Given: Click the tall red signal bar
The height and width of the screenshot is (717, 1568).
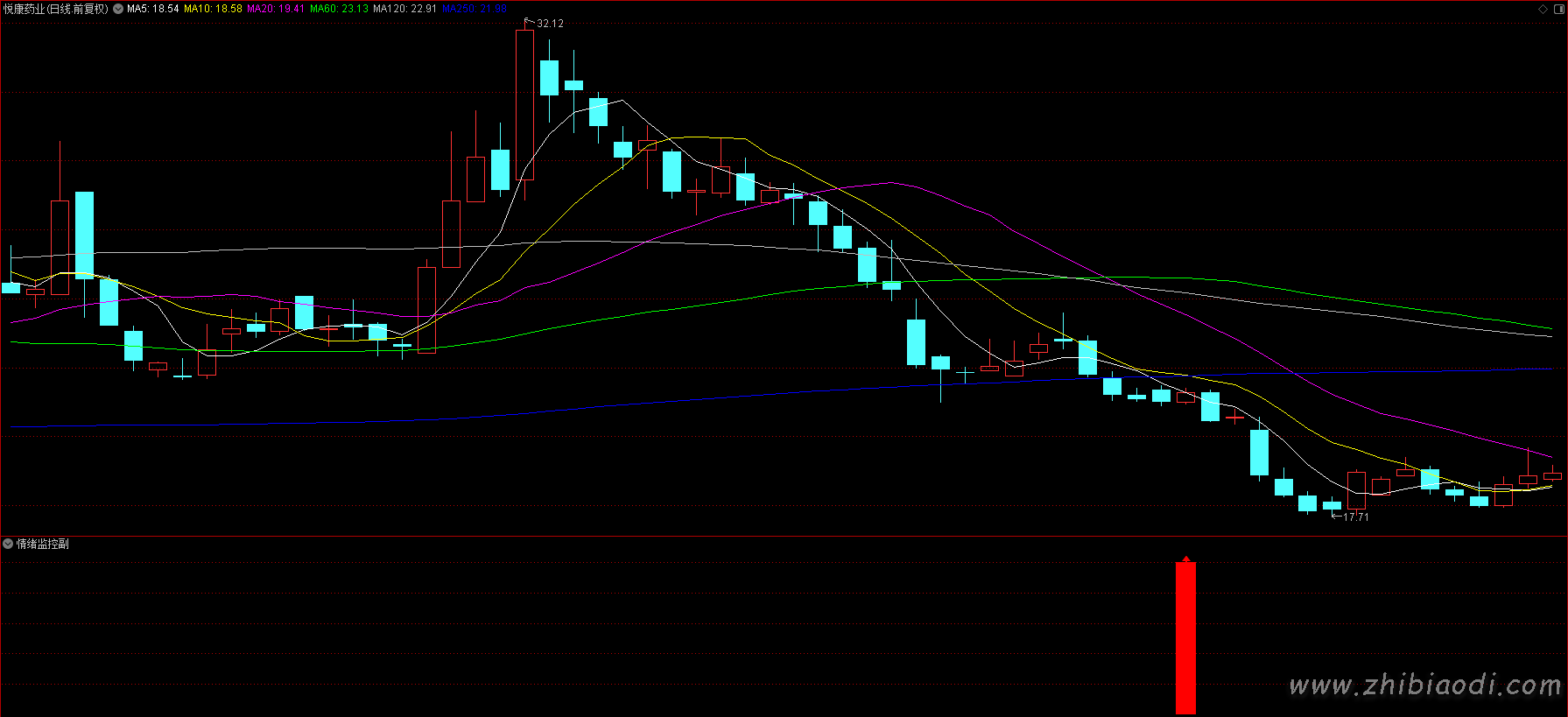Looking at the screenshot, I should coord(1185,637).
